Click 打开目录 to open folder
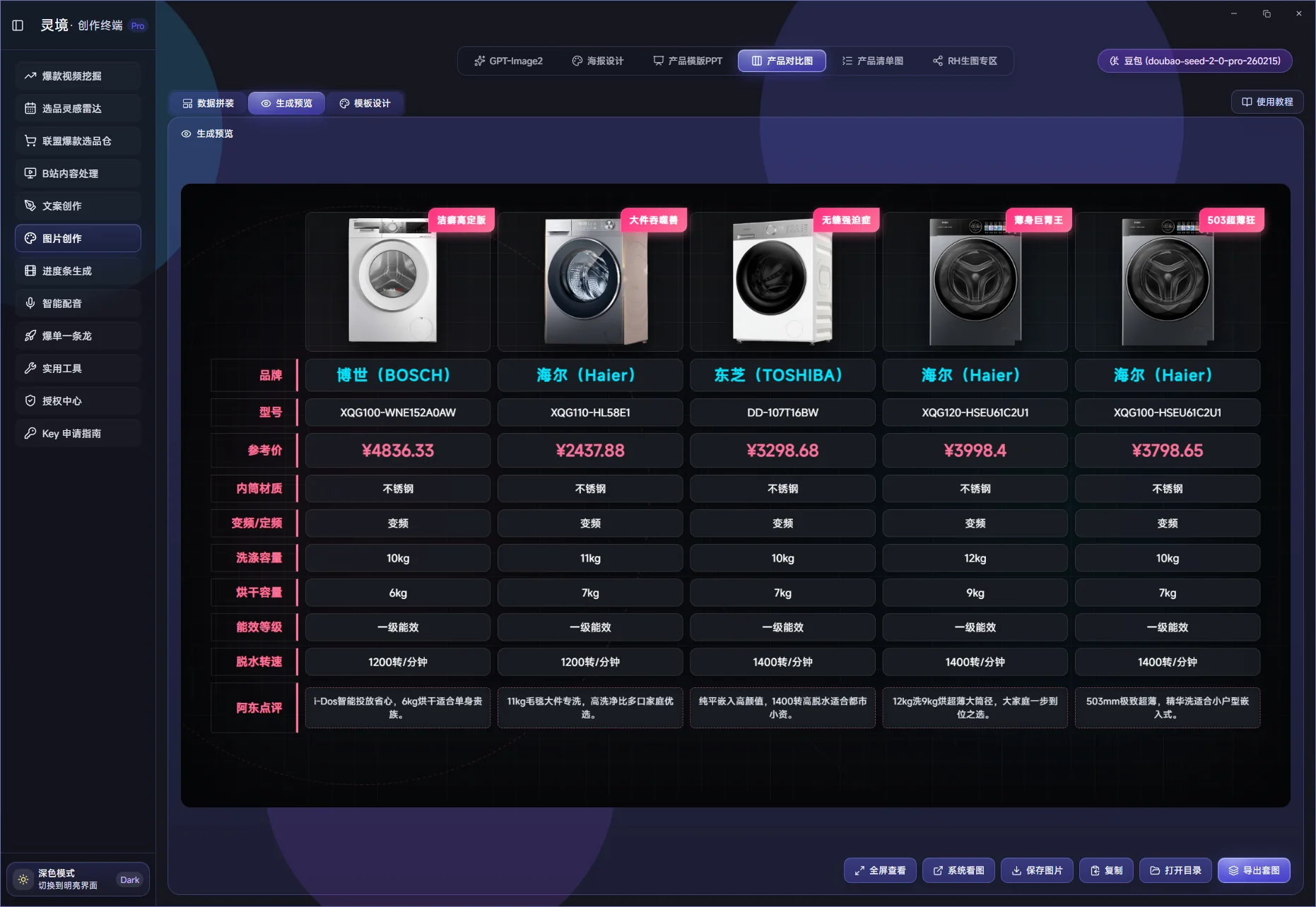1316x907 pixels. click(x=1176, y=870)
